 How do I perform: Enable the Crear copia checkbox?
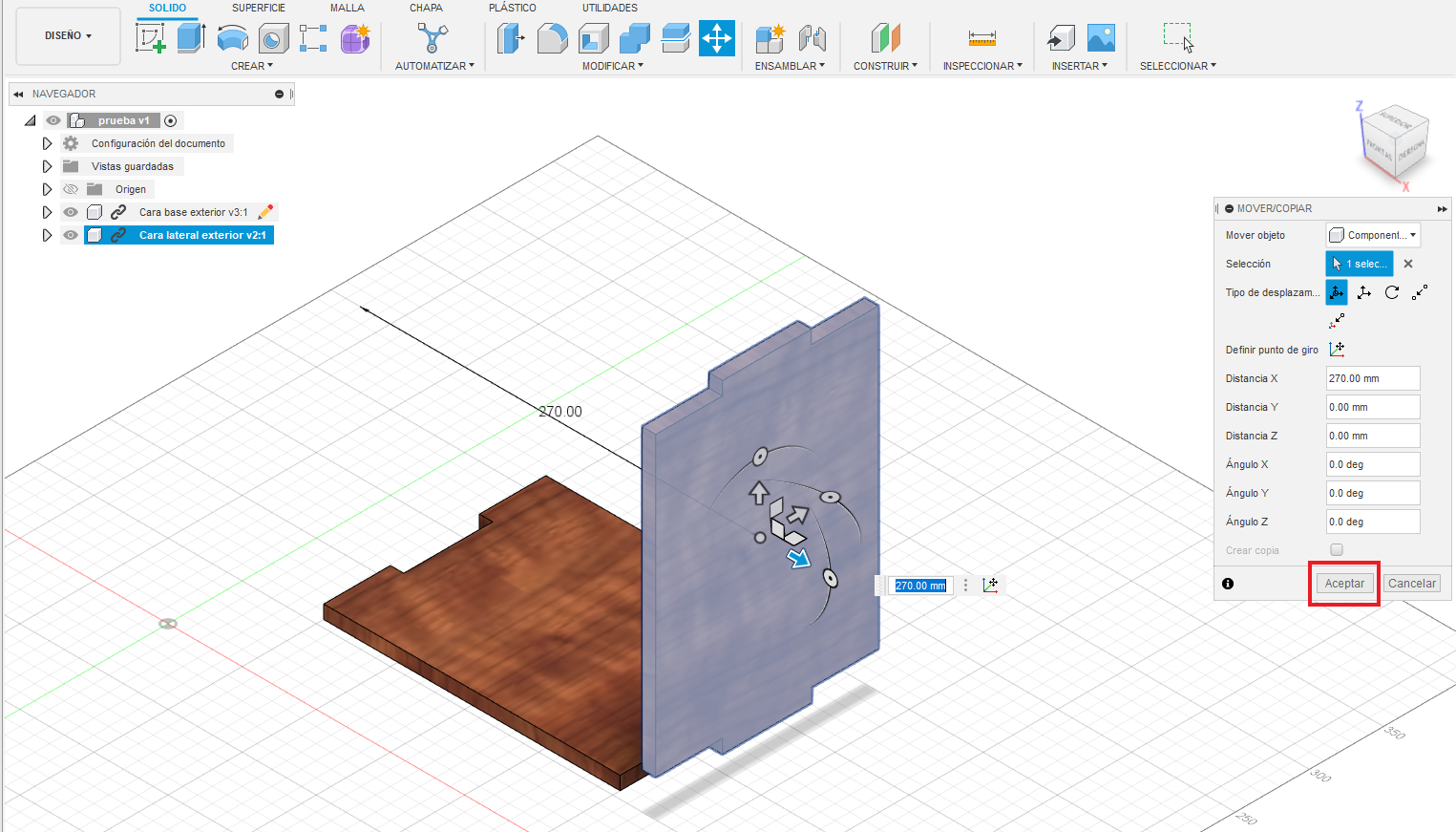tap(1337, 550)
